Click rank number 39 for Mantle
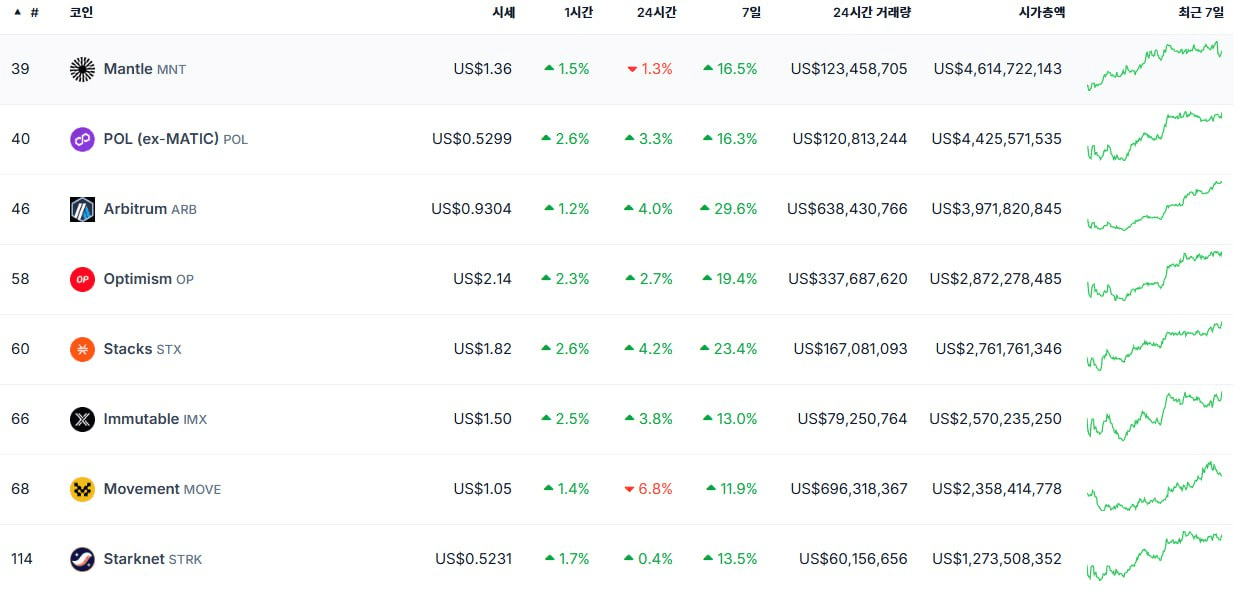This screenshot has height=592, width=1236. [x=20, y=69]
